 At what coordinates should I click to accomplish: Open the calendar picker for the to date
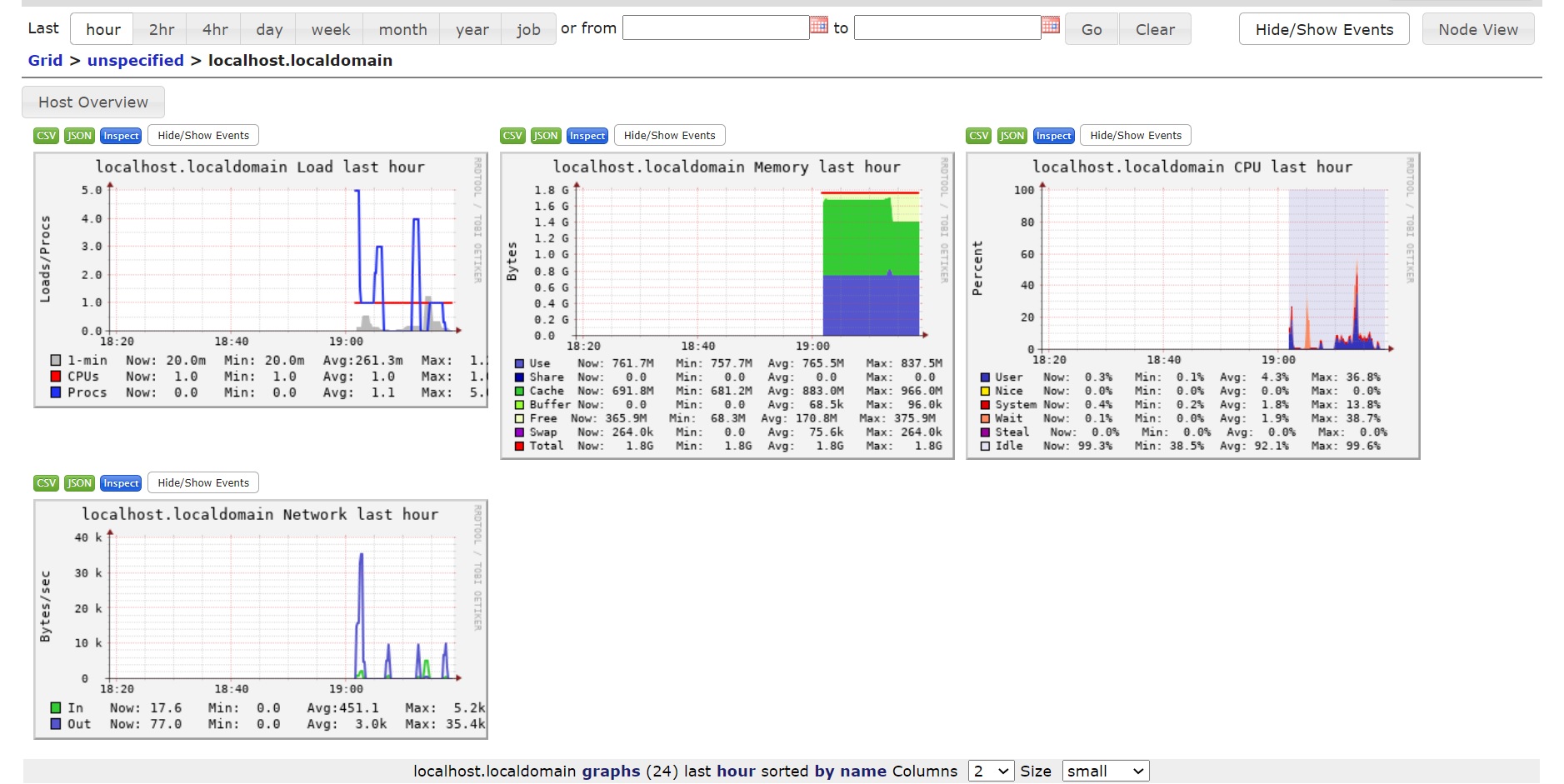(x=1051, y=25)
